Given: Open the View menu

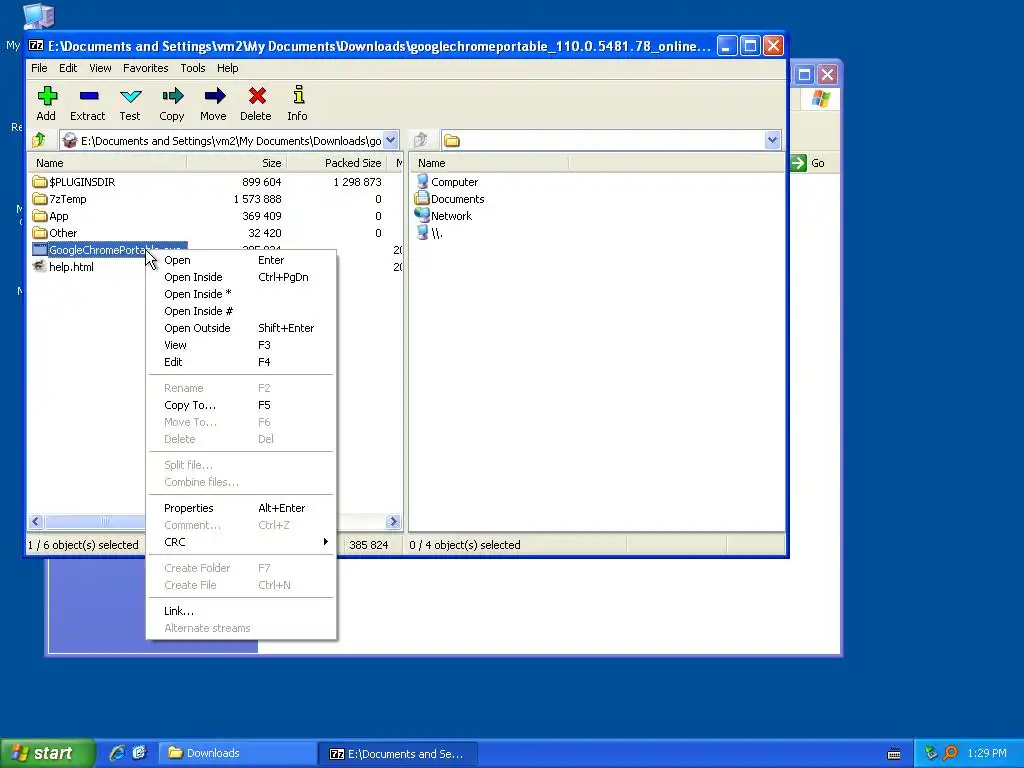Looking at the screenshot, I should [x=100, y=68].
